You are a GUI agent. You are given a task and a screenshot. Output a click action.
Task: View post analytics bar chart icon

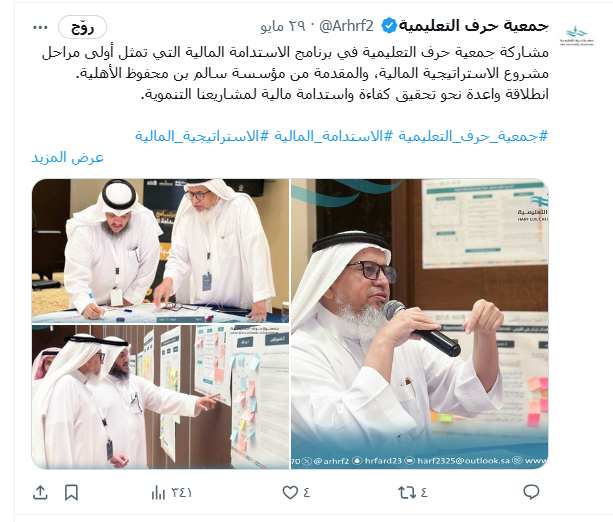tap(158, 492)
